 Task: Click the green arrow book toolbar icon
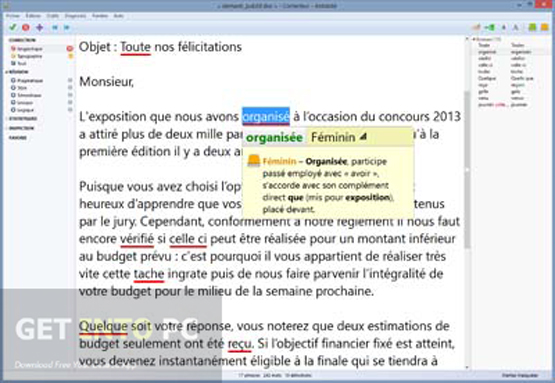490,27
